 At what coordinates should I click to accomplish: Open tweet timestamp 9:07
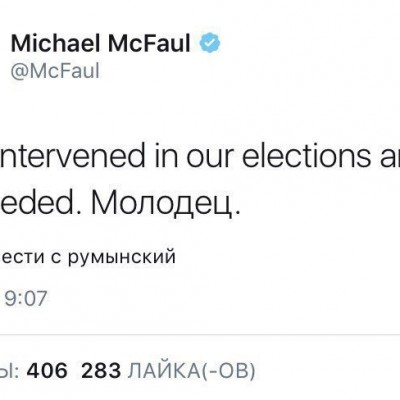coord(25,298)
